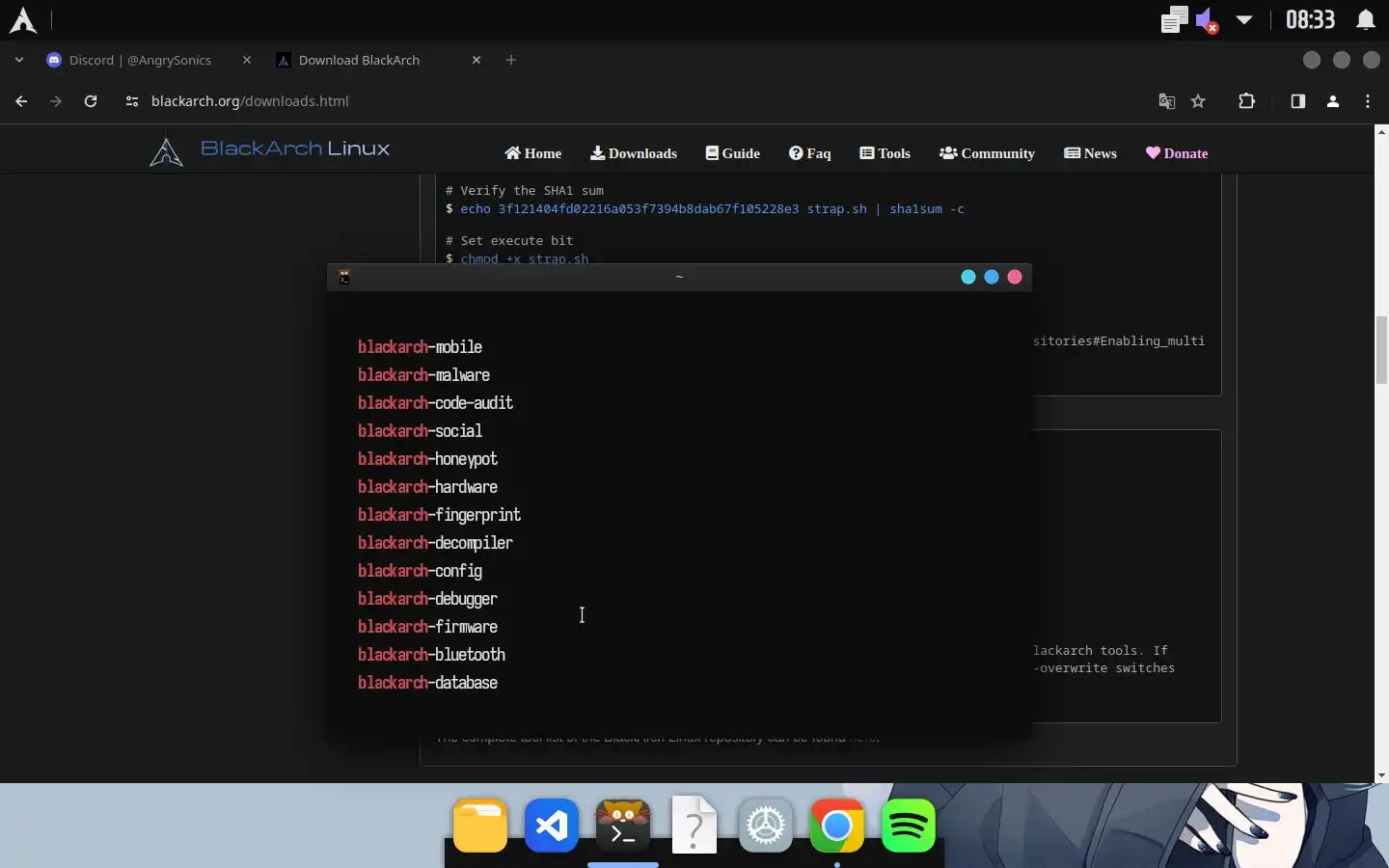
Task: Open the Chrome tab search dropdown
Action: click(x=18, y=60)
